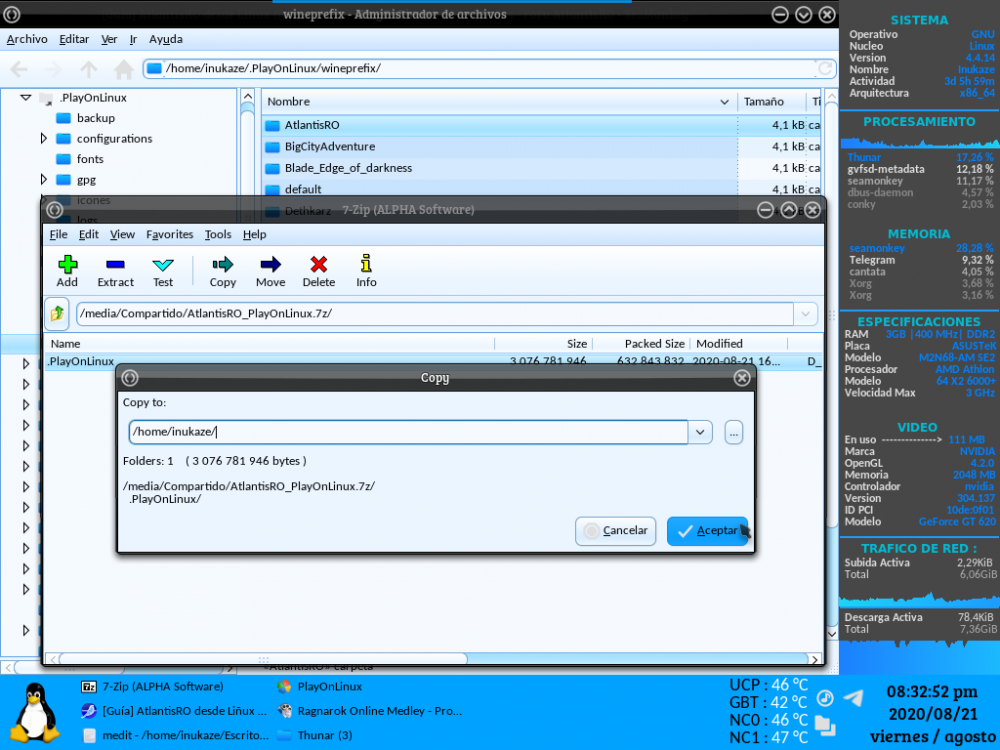Open the Copy to path dropdown
Image resolution: width=1000 pixels, height=750 pixels.
click(700, 432)
